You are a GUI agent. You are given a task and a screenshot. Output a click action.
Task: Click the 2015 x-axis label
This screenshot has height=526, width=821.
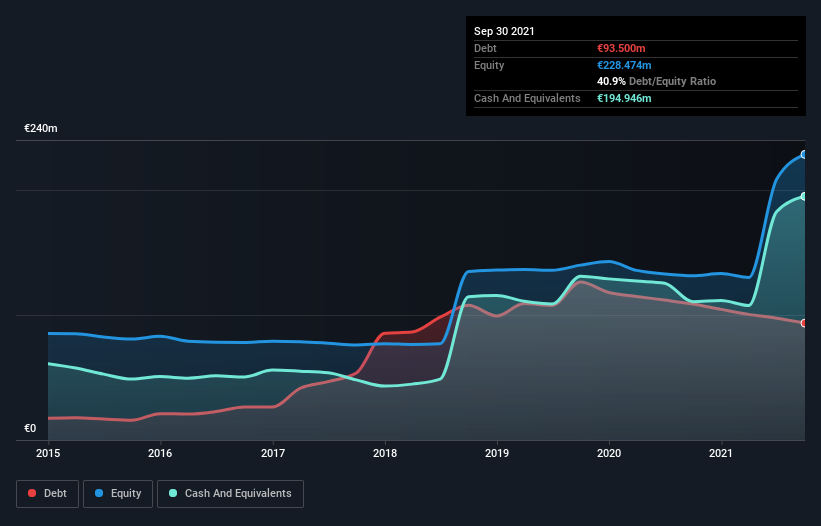coord(48,453)
